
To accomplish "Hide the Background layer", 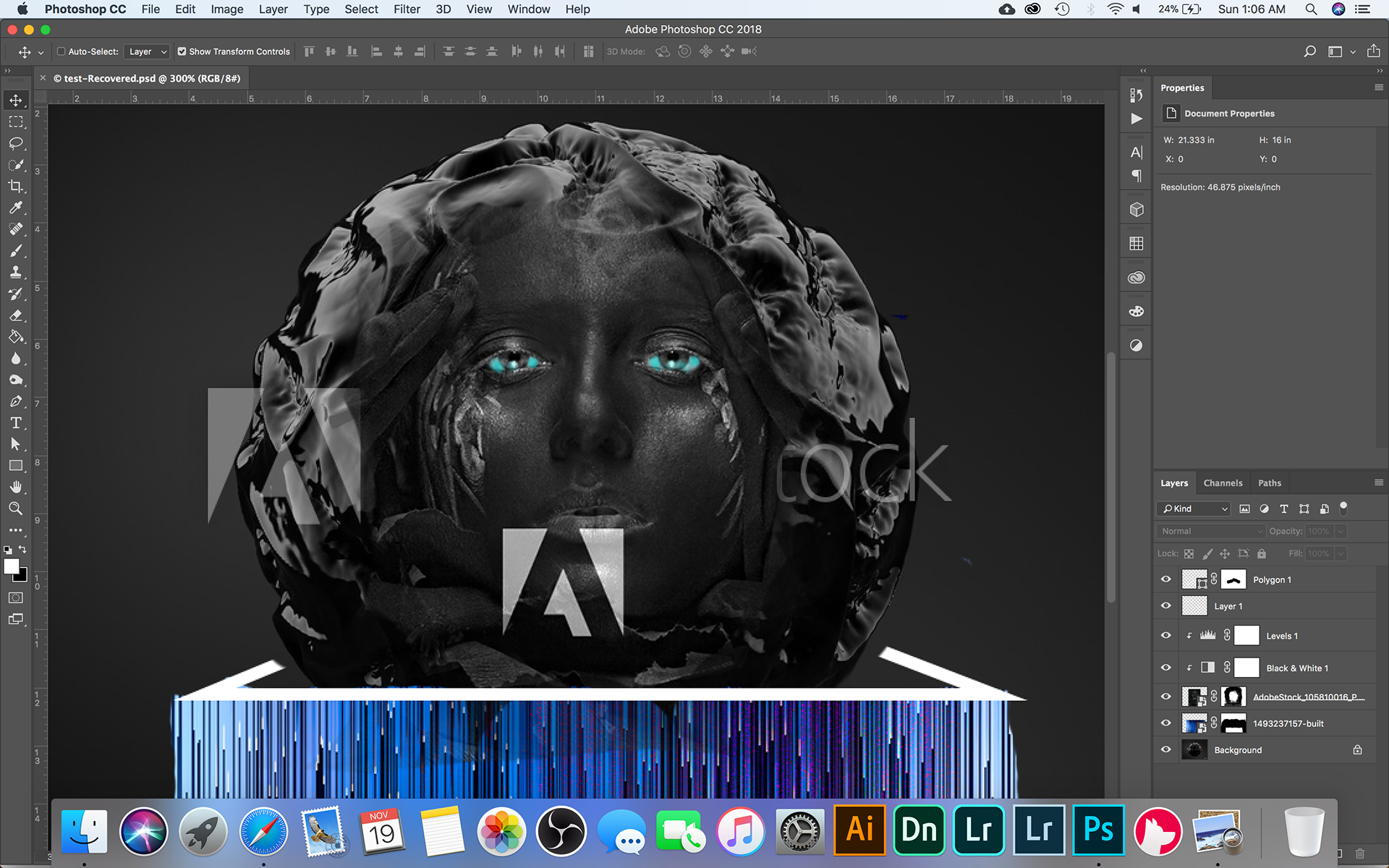I will (1165, 750).
